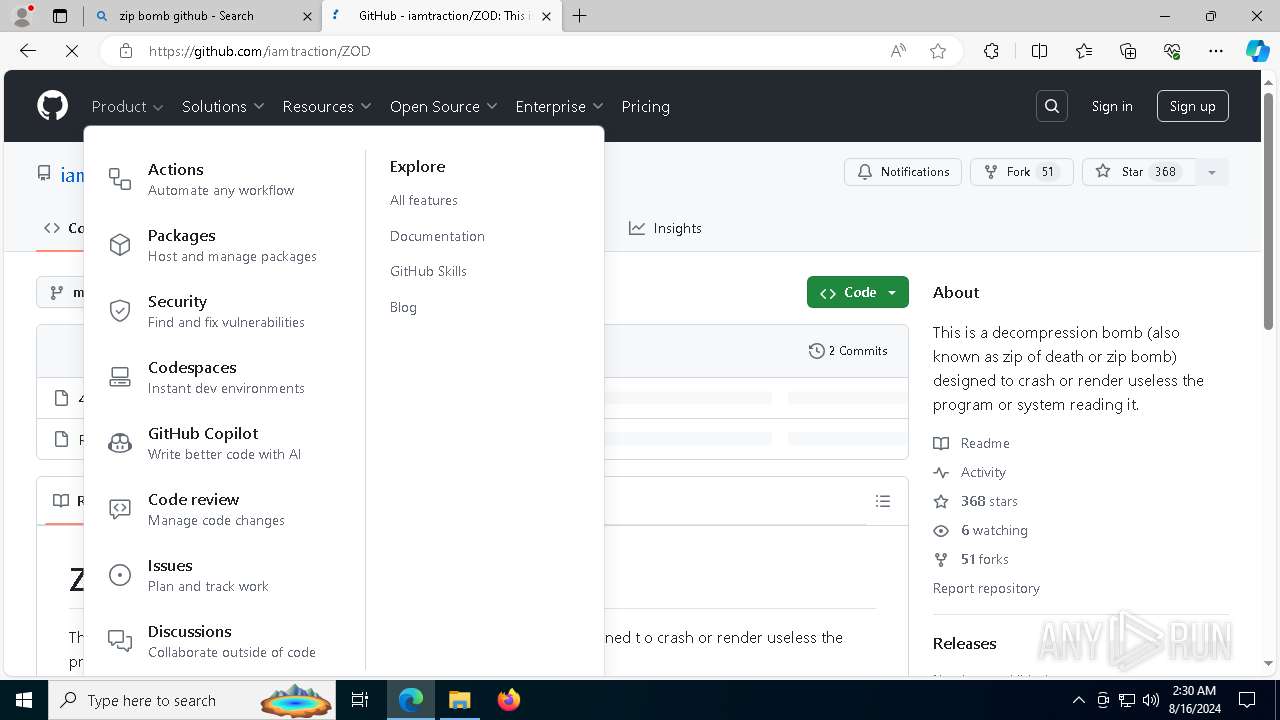Click the Codespaces icon
The width and height of the screenshot is (1280, 720).
pyautogui.click(x=120, y=377)
